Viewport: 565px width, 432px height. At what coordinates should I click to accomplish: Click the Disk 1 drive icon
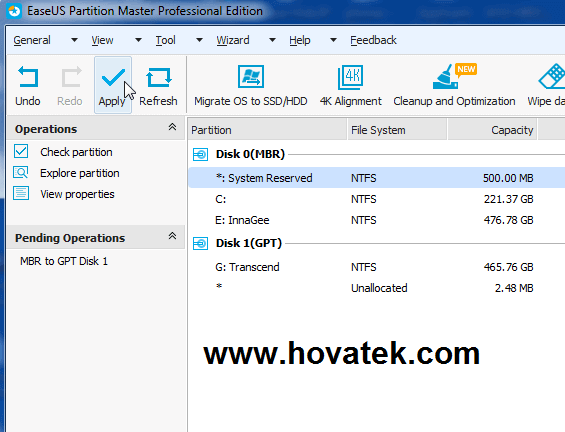point(200,244)
